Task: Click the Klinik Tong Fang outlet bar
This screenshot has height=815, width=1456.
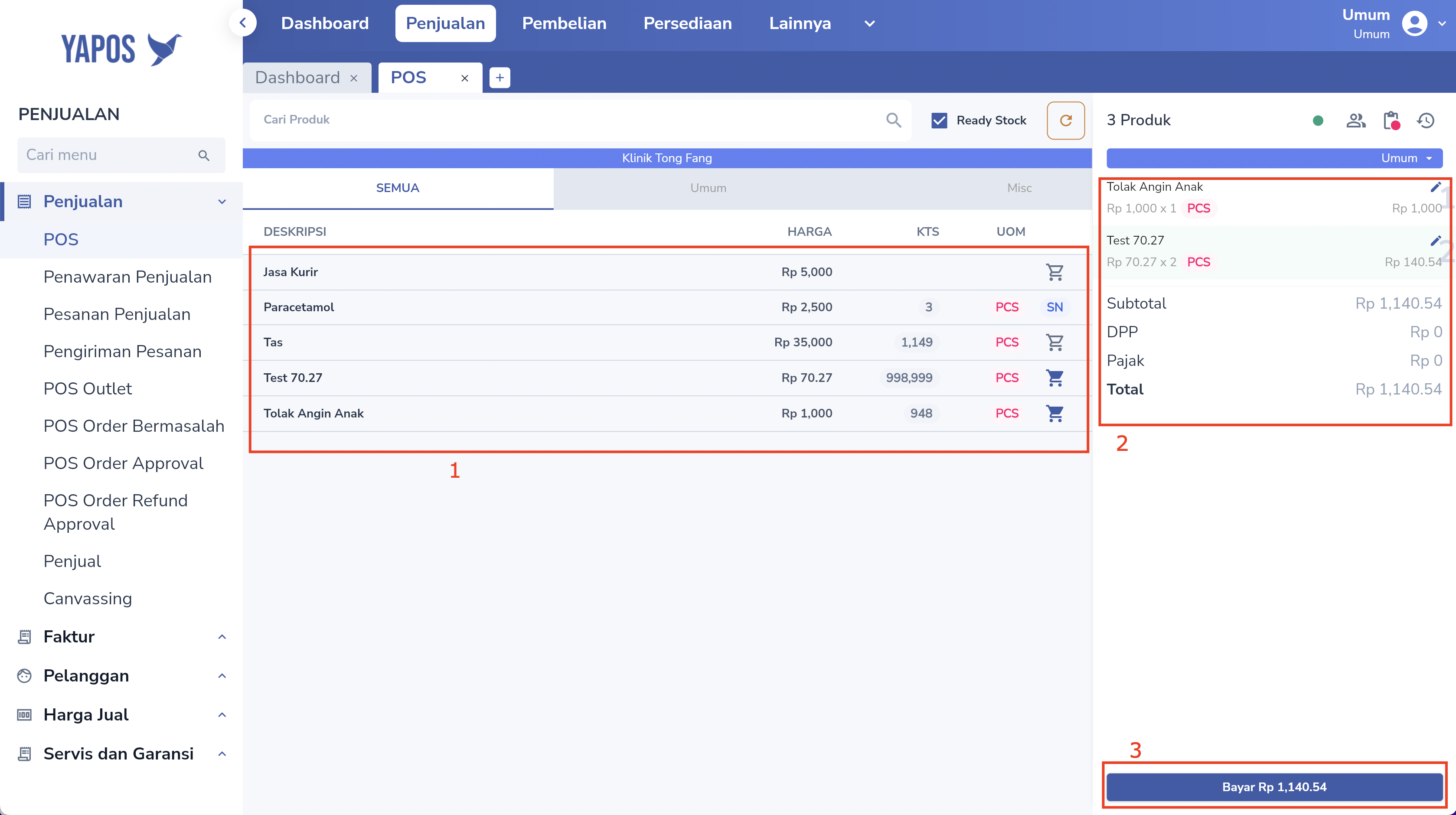Action: click(667, 158)
